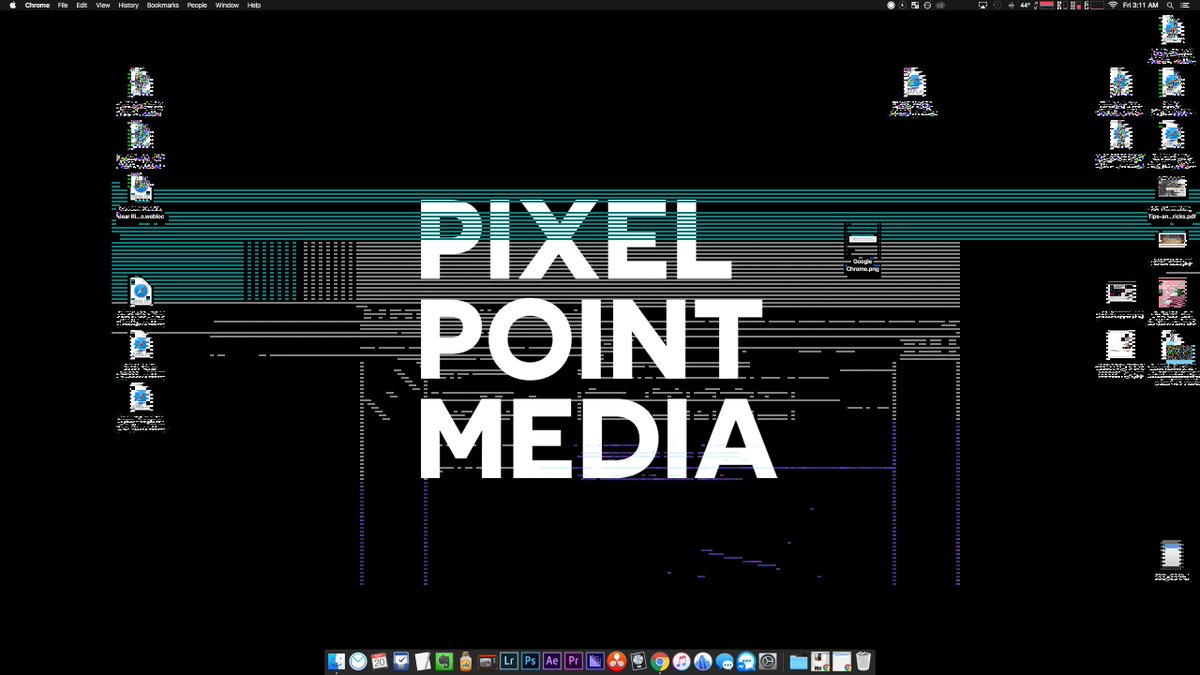This screenshot has width=1200, height=675.
Task: Open DaVinci Resolve from the dock
Action: (616, 661)
